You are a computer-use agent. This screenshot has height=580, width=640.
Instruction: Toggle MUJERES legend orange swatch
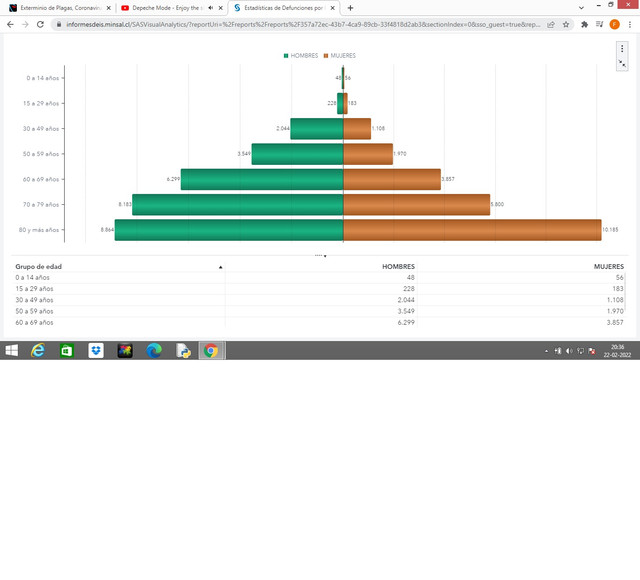point(326,56)
